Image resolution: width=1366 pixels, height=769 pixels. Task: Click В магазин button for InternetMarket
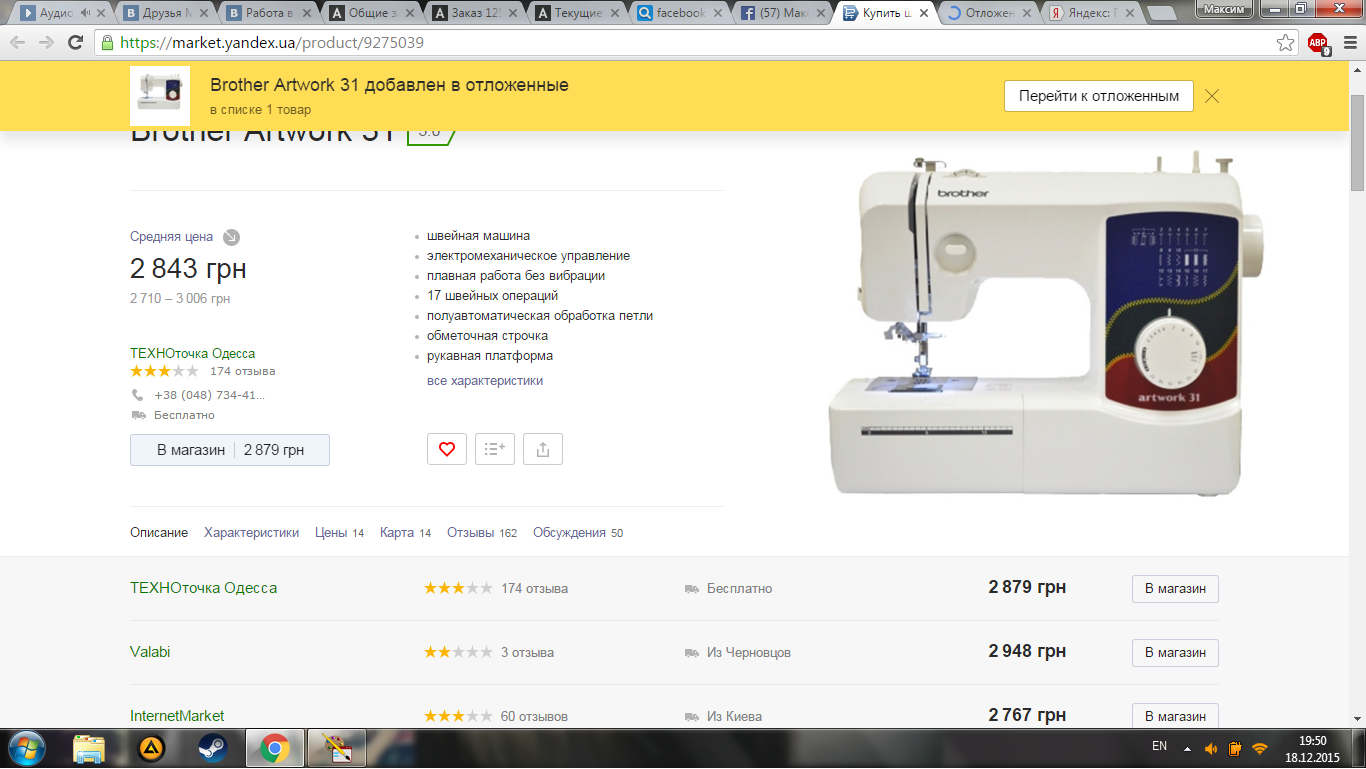click(1175, 716)
